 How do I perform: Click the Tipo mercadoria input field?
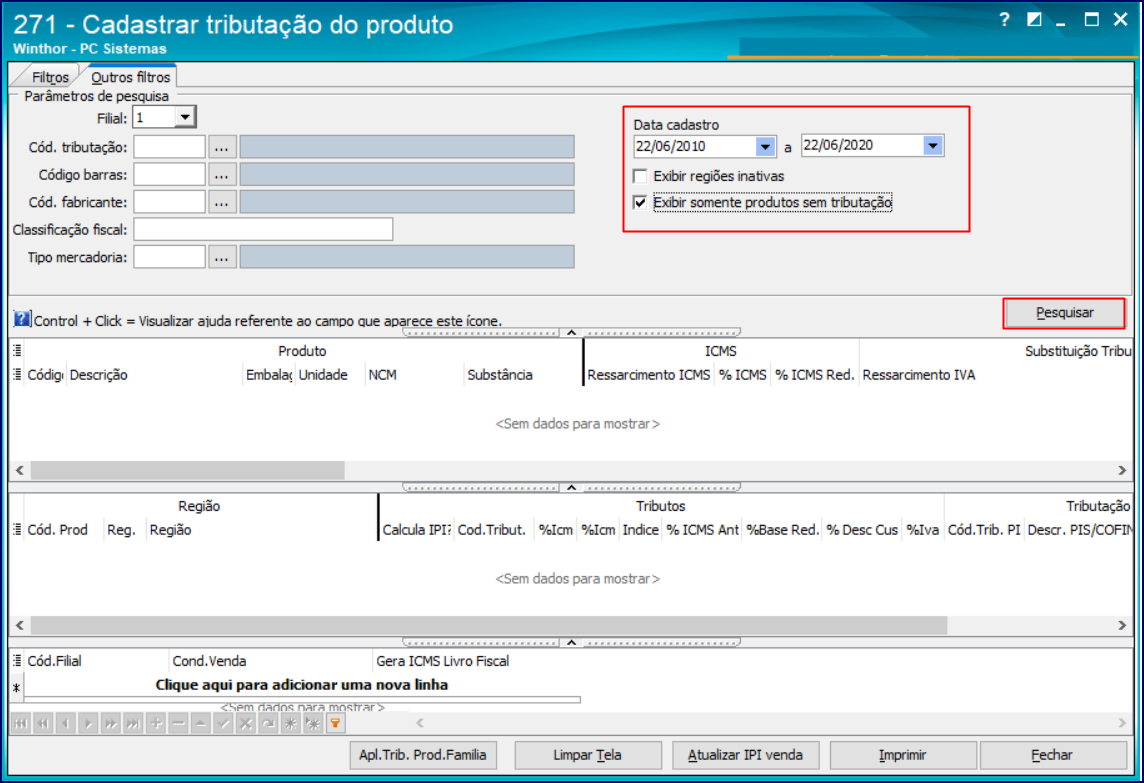[169, 258]
